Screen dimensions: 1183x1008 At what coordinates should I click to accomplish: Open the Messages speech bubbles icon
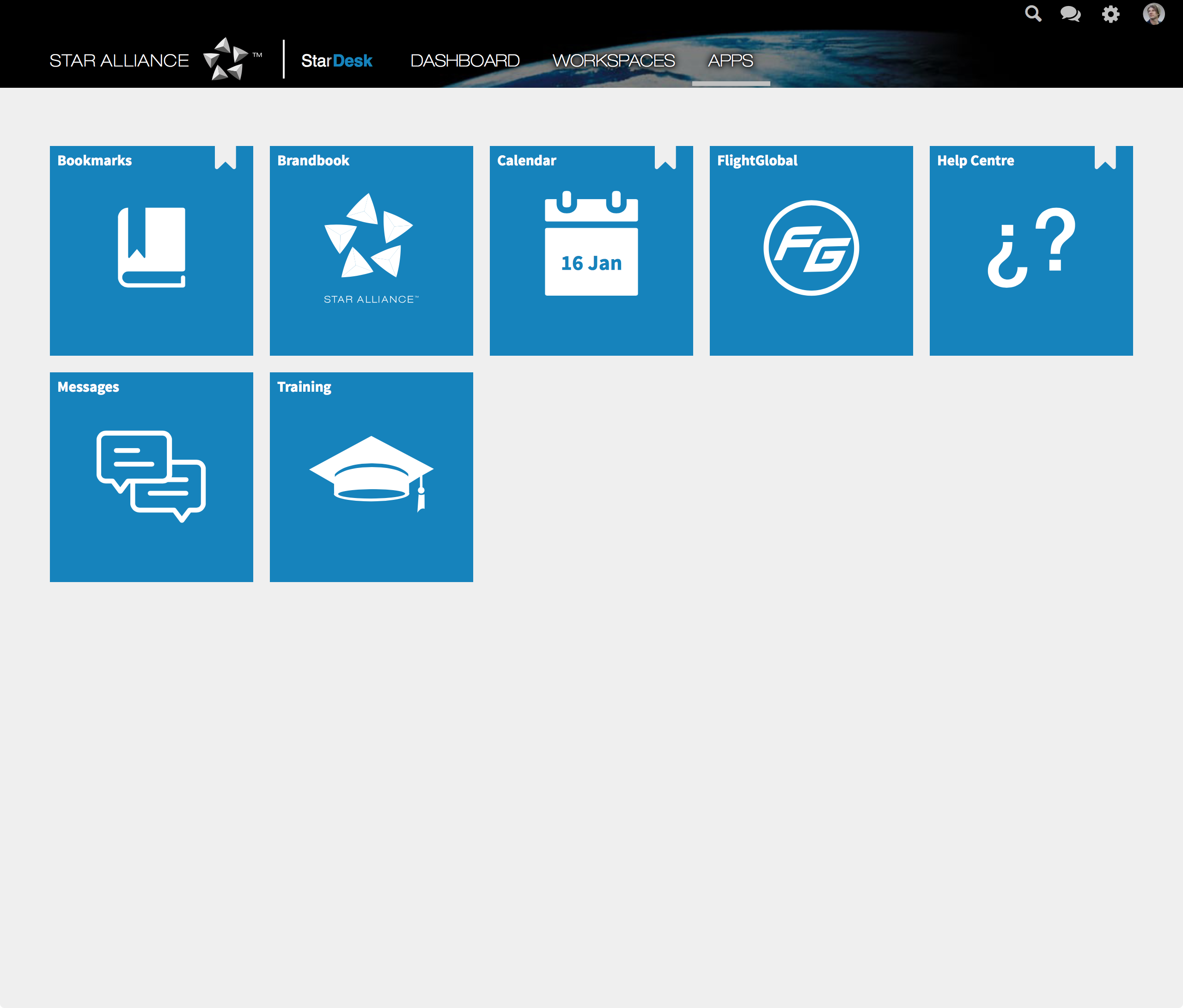click(151, 476)
